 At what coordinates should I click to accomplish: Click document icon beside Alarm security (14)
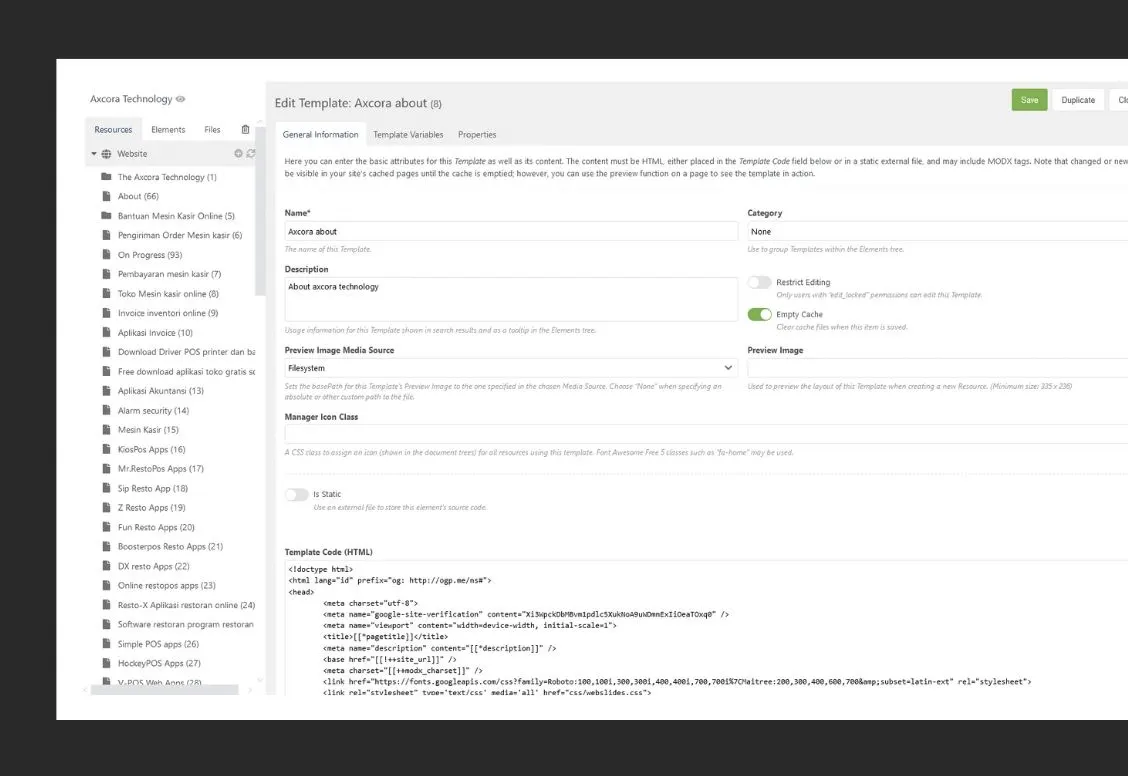(106, 409)
